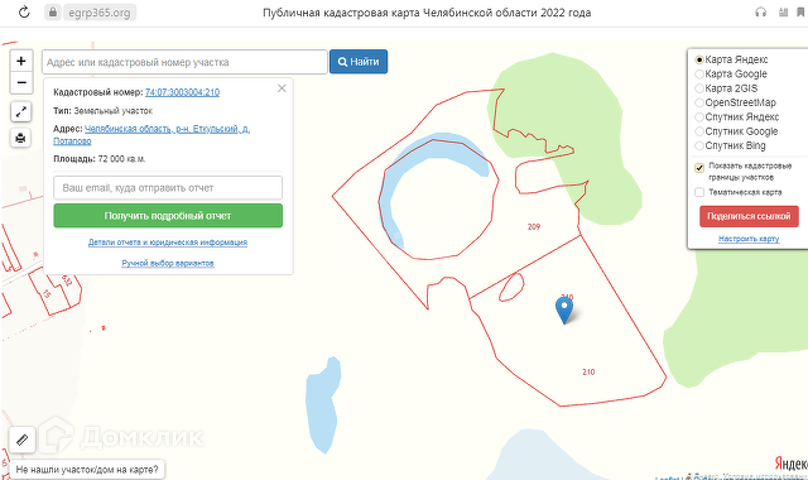Select Спутник Bing satellite layer

coord(699,146)
